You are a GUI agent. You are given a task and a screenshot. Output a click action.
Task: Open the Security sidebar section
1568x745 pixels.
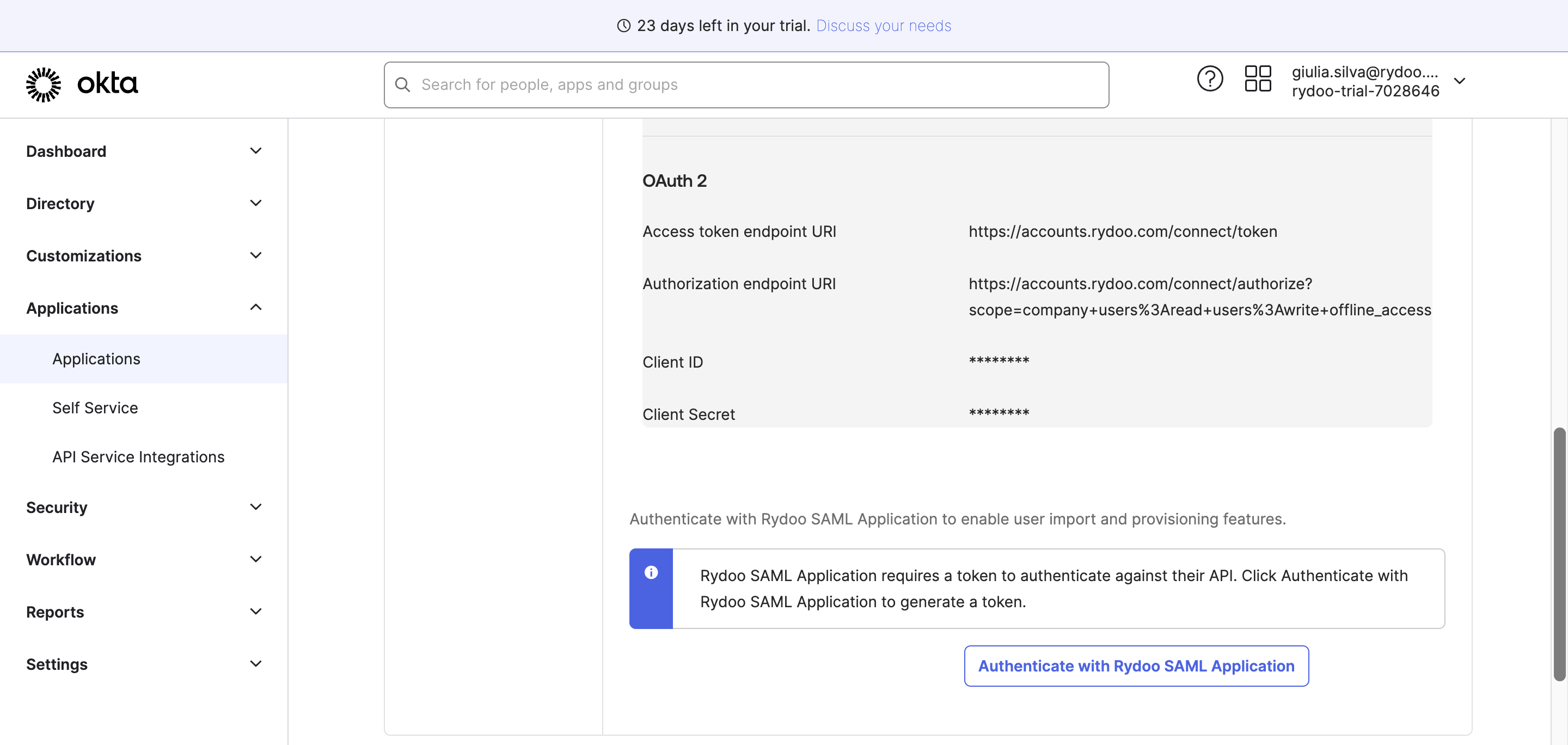click(144, 507)
